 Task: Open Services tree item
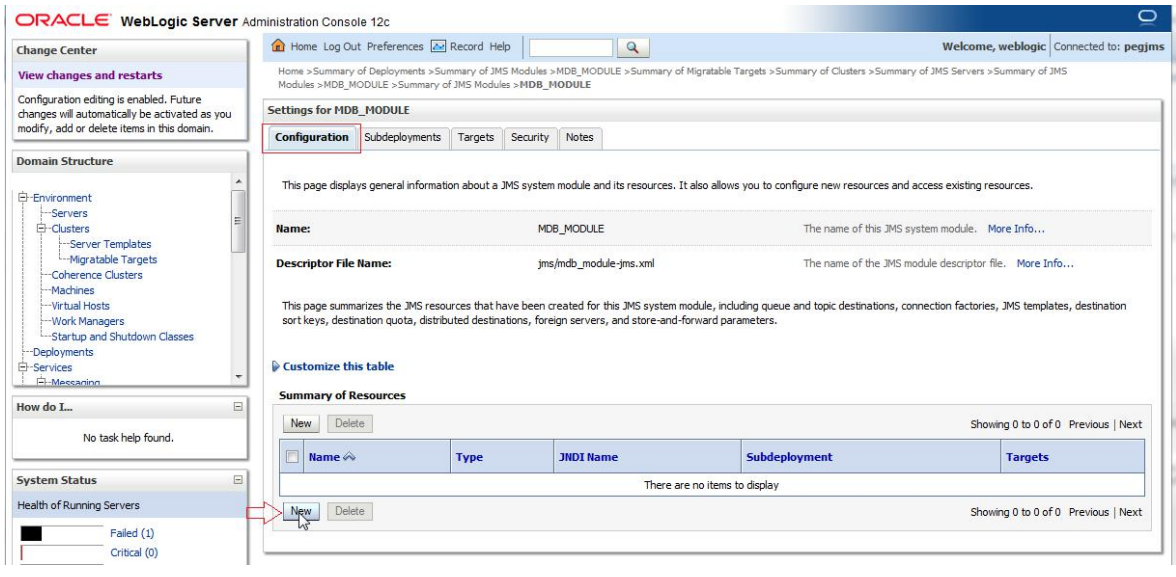coord(52,368)
